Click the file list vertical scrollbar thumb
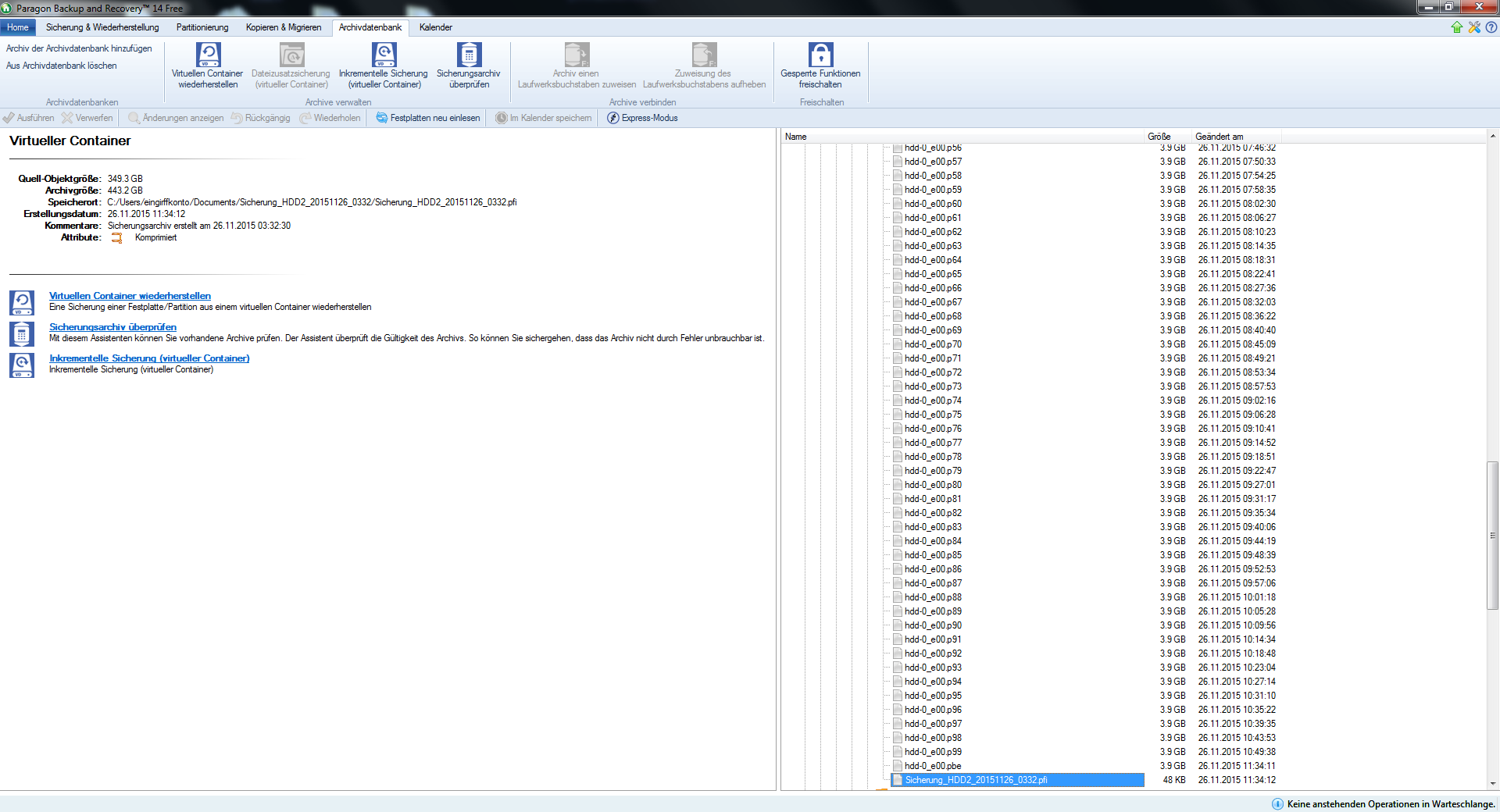 pos(1492,536)
